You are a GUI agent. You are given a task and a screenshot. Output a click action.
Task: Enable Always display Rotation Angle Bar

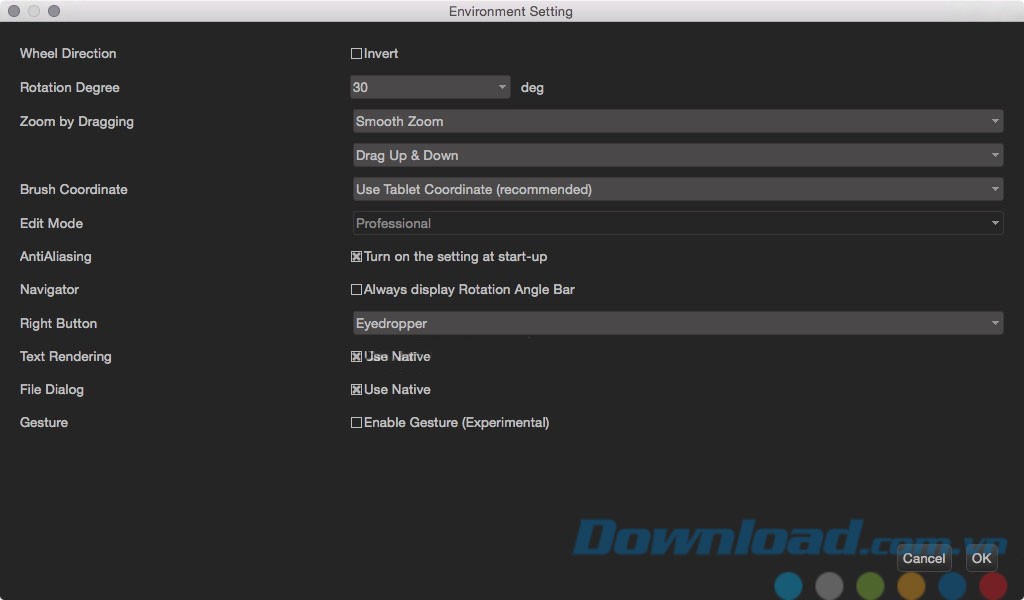pyautogui.click(x=357, y=290)
